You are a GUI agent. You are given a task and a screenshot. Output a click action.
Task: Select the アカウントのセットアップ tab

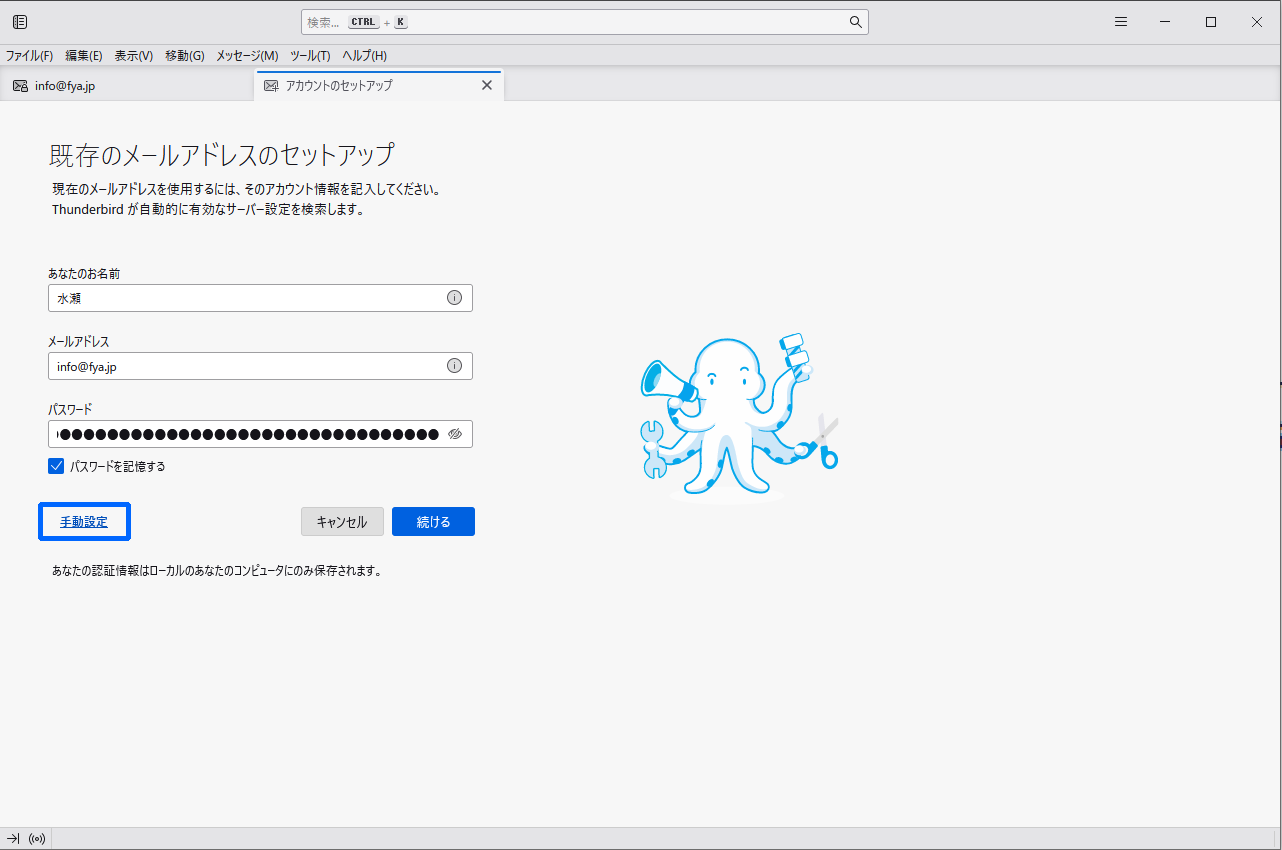click(x=379, y=86)
